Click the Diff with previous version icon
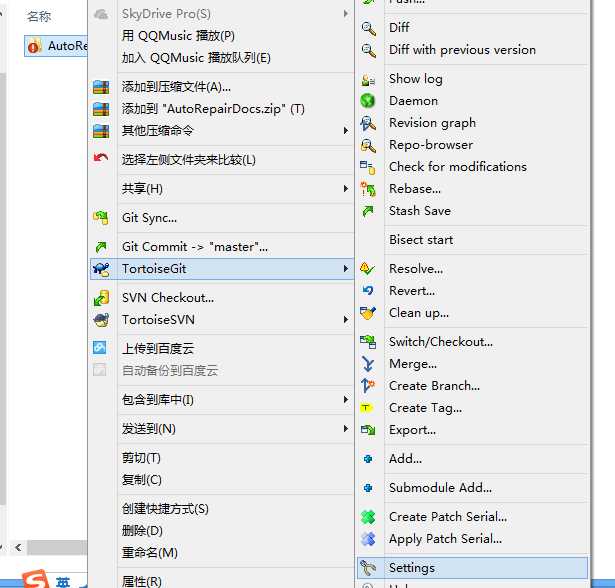The height and width of the screenshot is (588, 615). (368, 50)
